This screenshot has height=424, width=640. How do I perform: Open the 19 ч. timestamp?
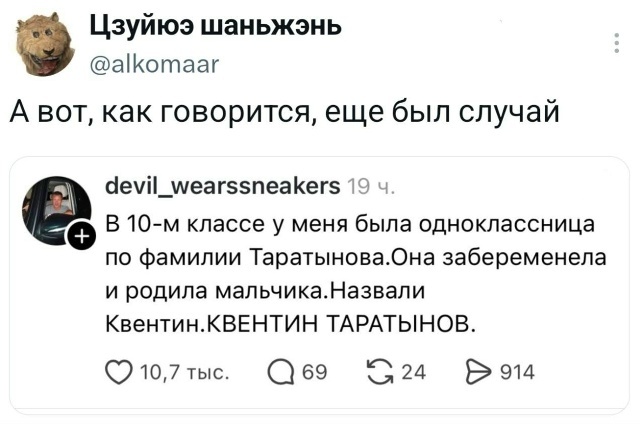pos(371,187)
